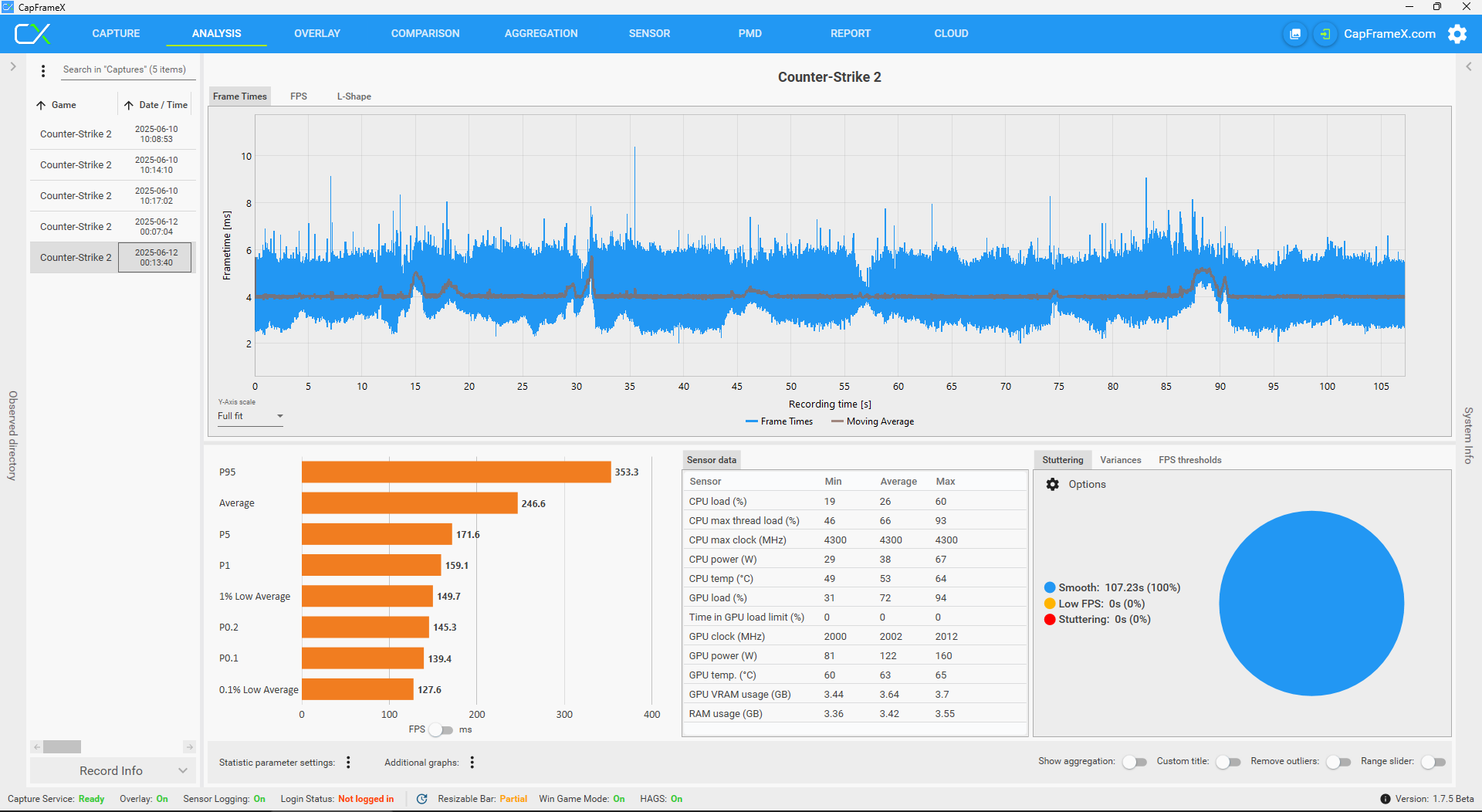1482x812 pixels.
Task: Open the PMD tab
Action: [749, 33]
